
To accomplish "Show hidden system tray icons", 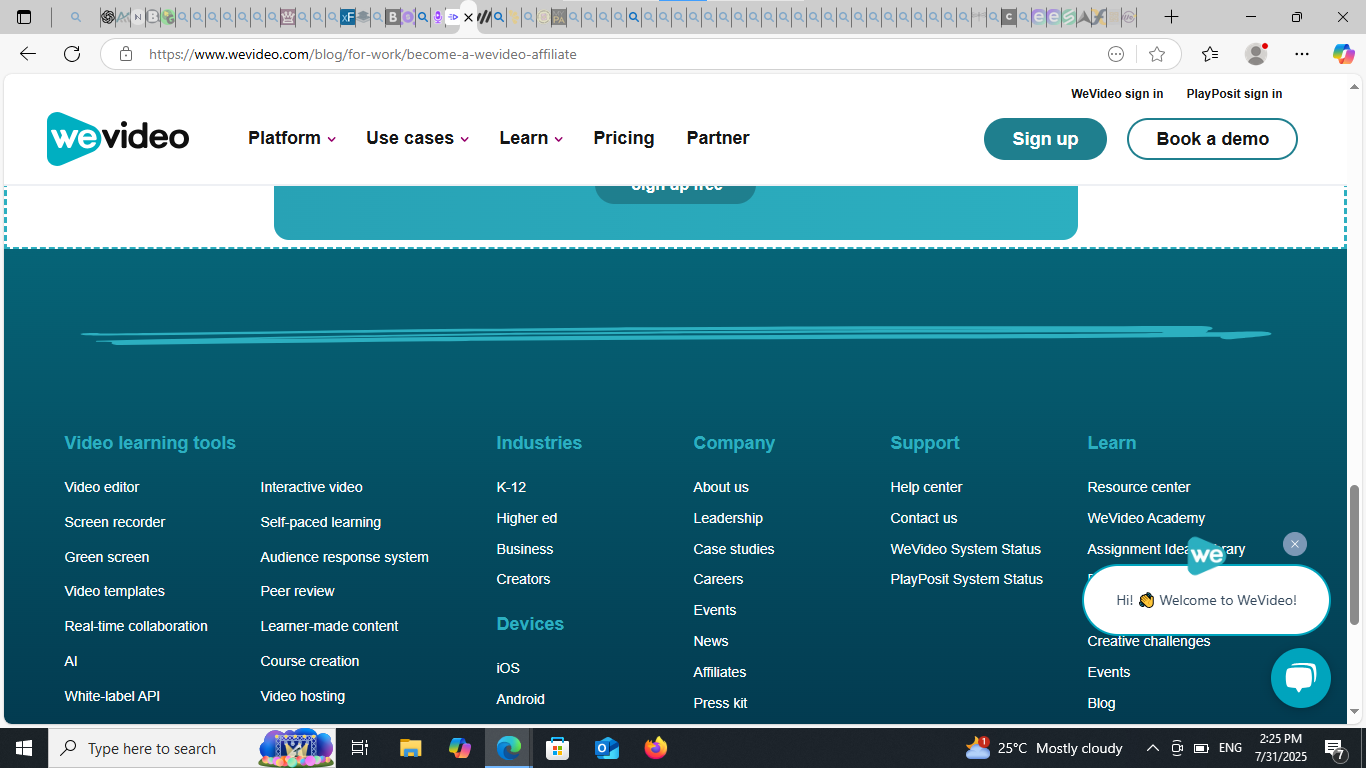I will (1152, 748).
